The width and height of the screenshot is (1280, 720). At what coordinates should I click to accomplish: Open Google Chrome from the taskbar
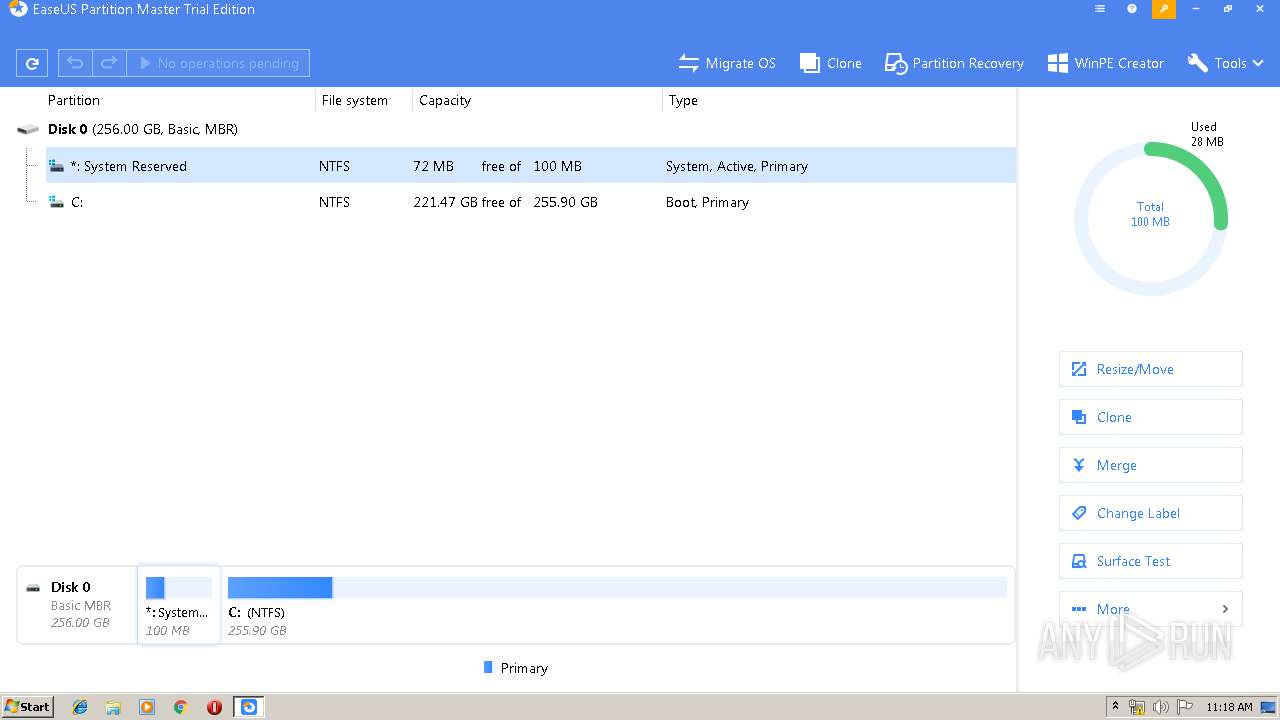(x=180, y=707)
